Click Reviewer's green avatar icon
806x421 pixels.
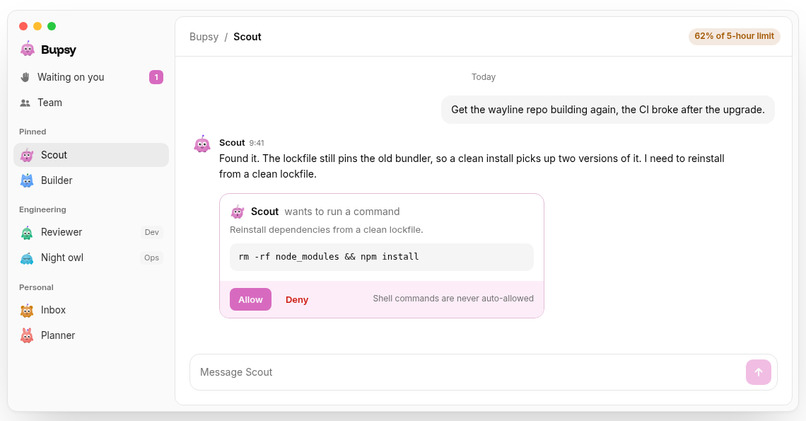[x=27, y=232]
